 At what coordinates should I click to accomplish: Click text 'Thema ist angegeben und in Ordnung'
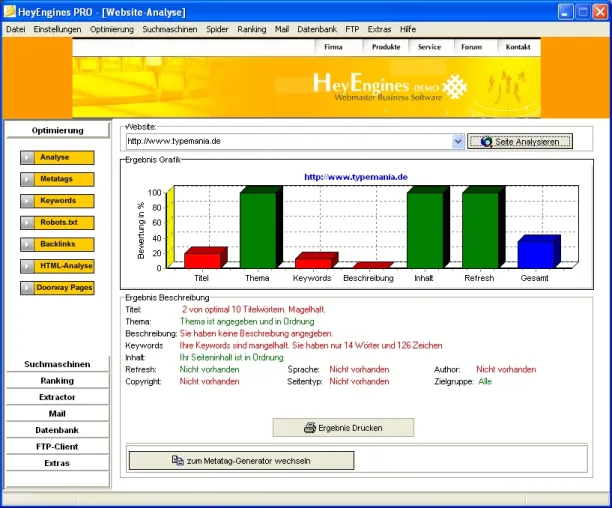coord(247,321)
